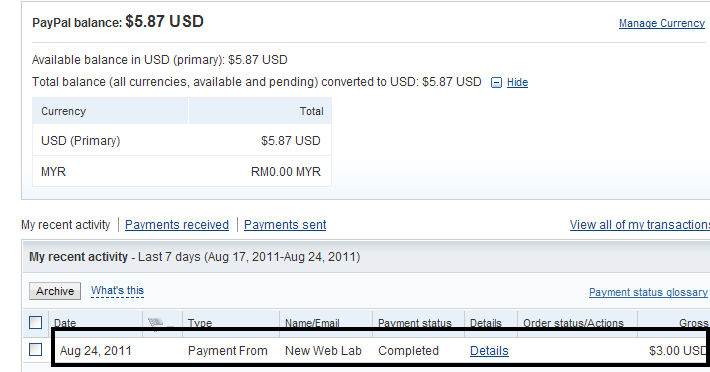710x372 pixels.
Task: Open the Manage Currency link
Action: tap(662, 23)
